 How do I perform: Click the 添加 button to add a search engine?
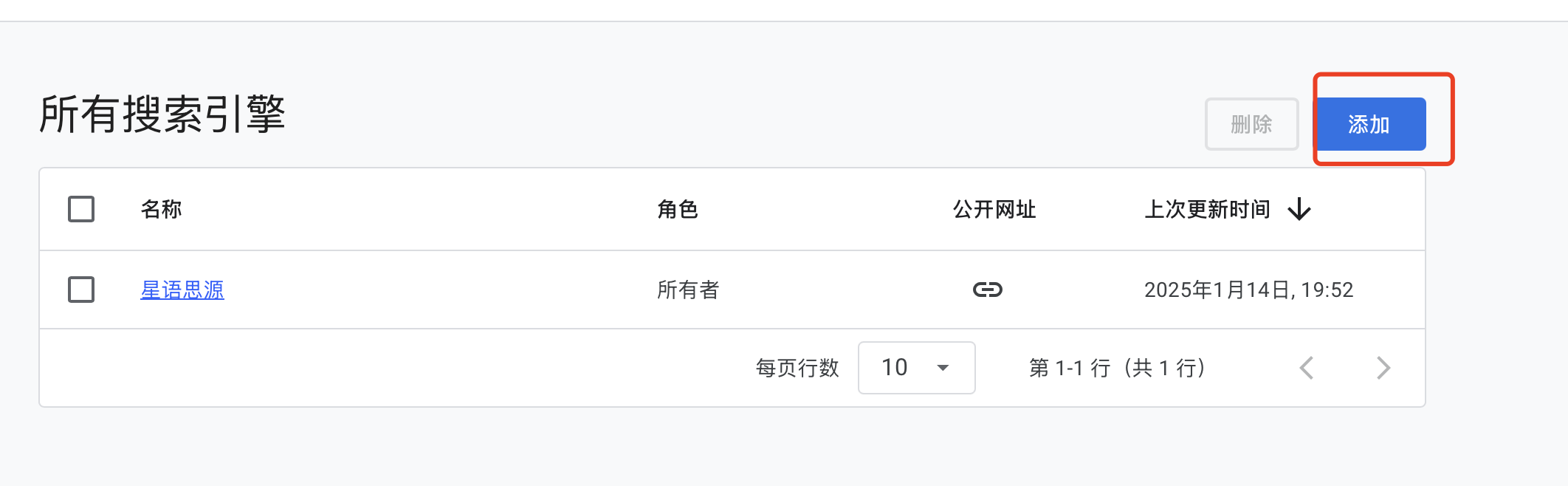[x=1372, y=123]
